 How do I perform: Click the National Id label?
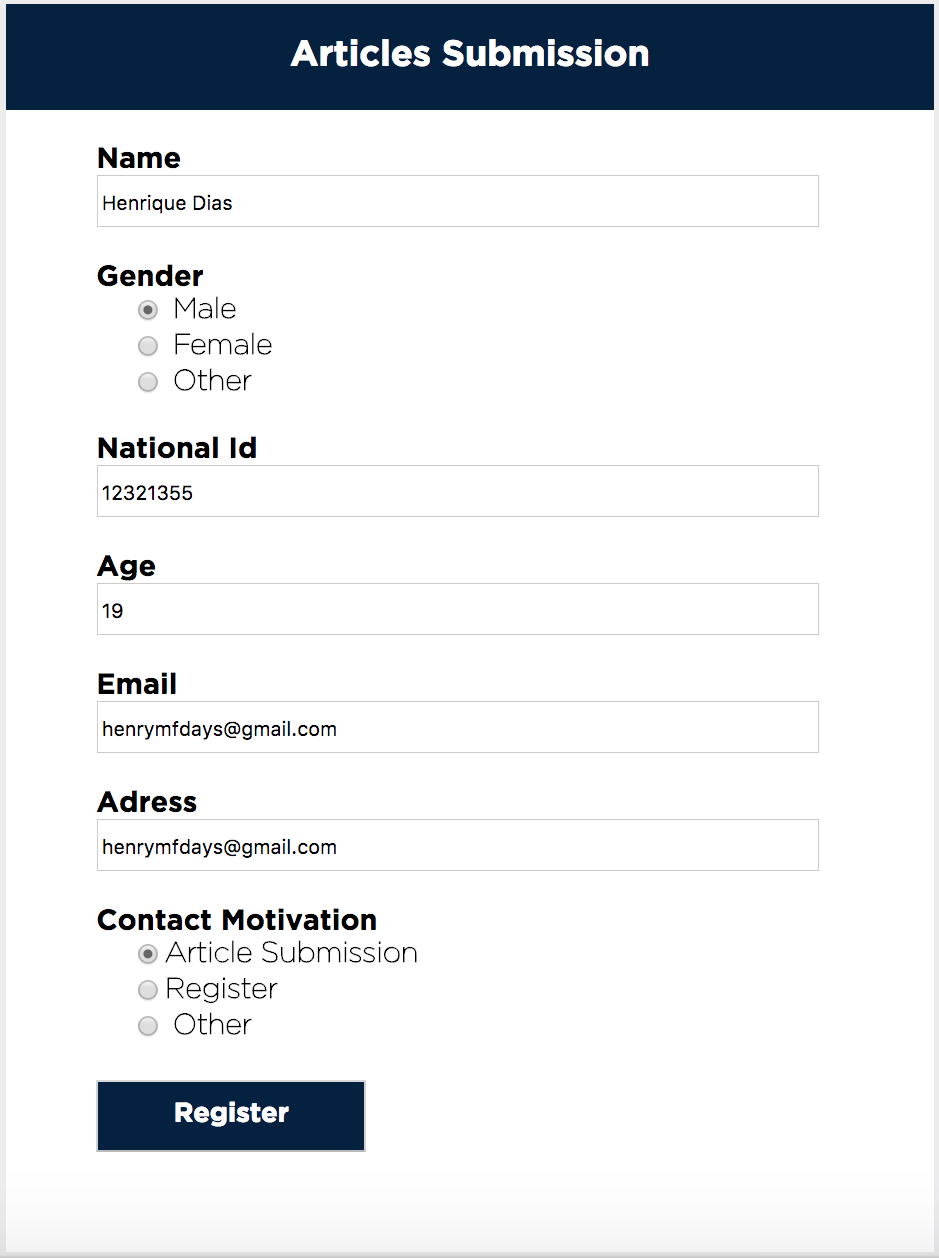177,448
